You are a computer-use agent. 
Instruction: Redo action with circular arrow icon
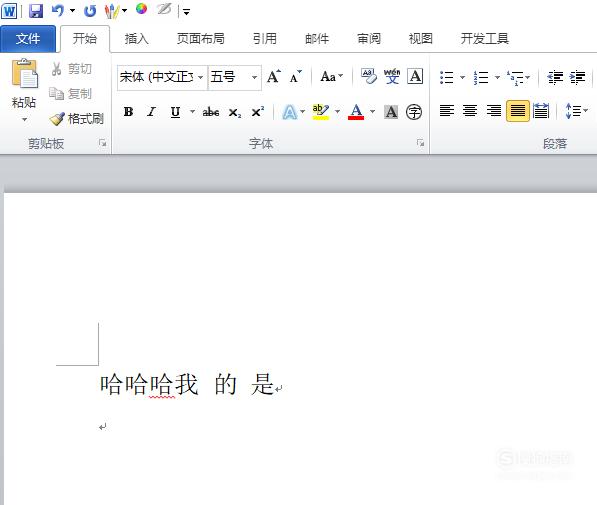[90, 11]
